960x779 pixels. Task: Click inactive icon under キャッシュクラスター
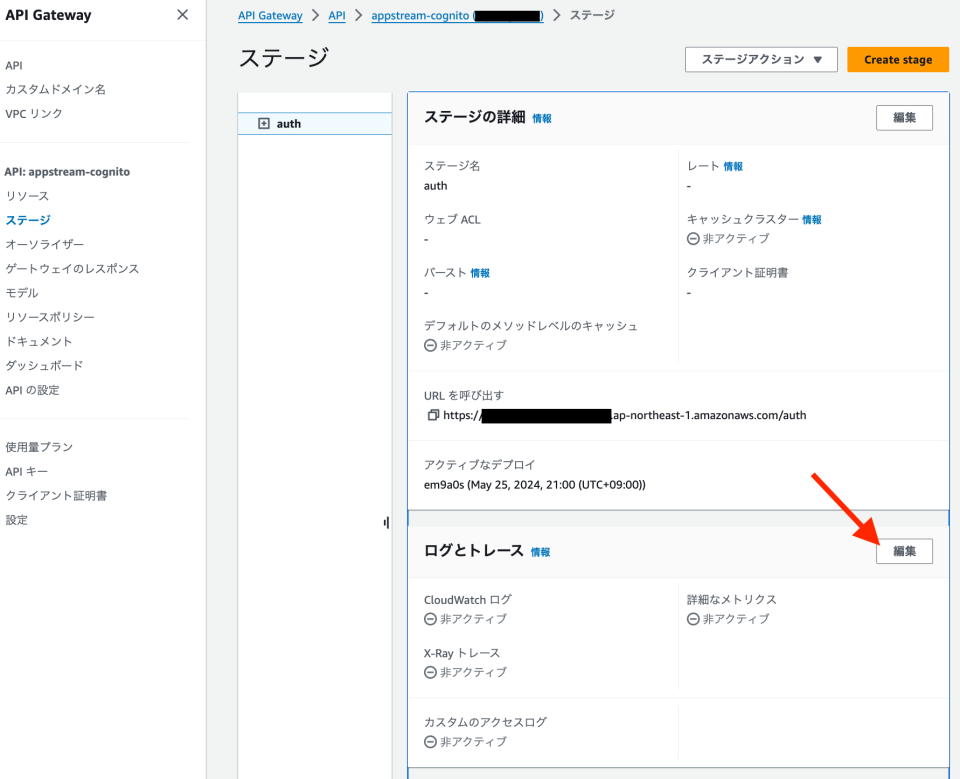click(693, 239)
